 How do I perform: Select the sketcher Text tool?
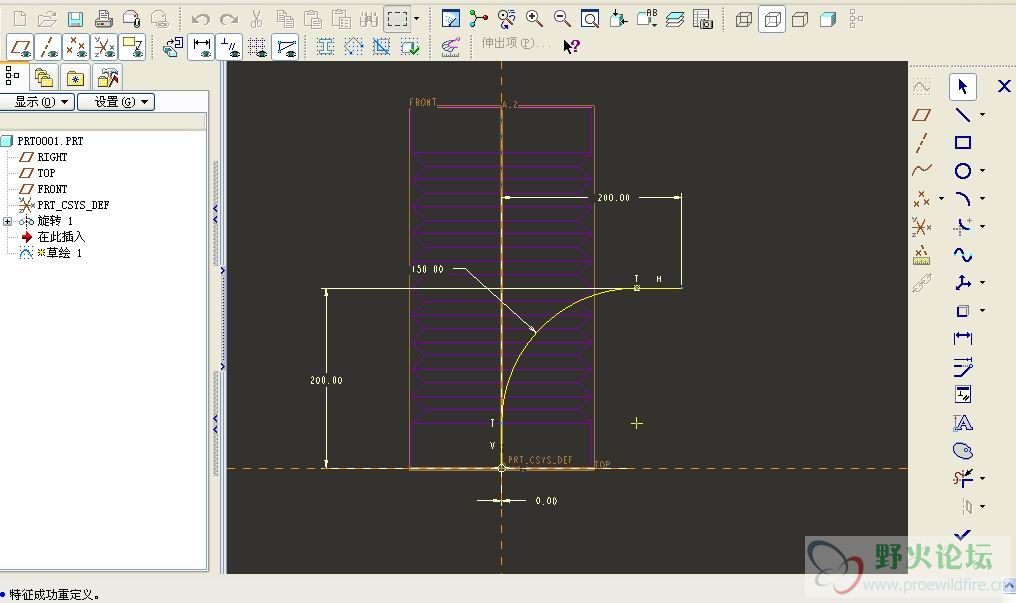point(963,423)
